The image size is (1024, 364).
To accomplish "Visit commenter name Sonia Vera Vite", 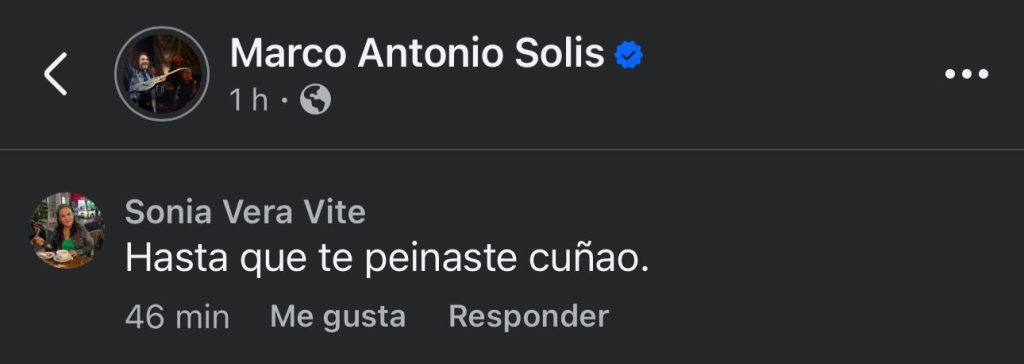I will pyautogui.click(x=245, y=213).
